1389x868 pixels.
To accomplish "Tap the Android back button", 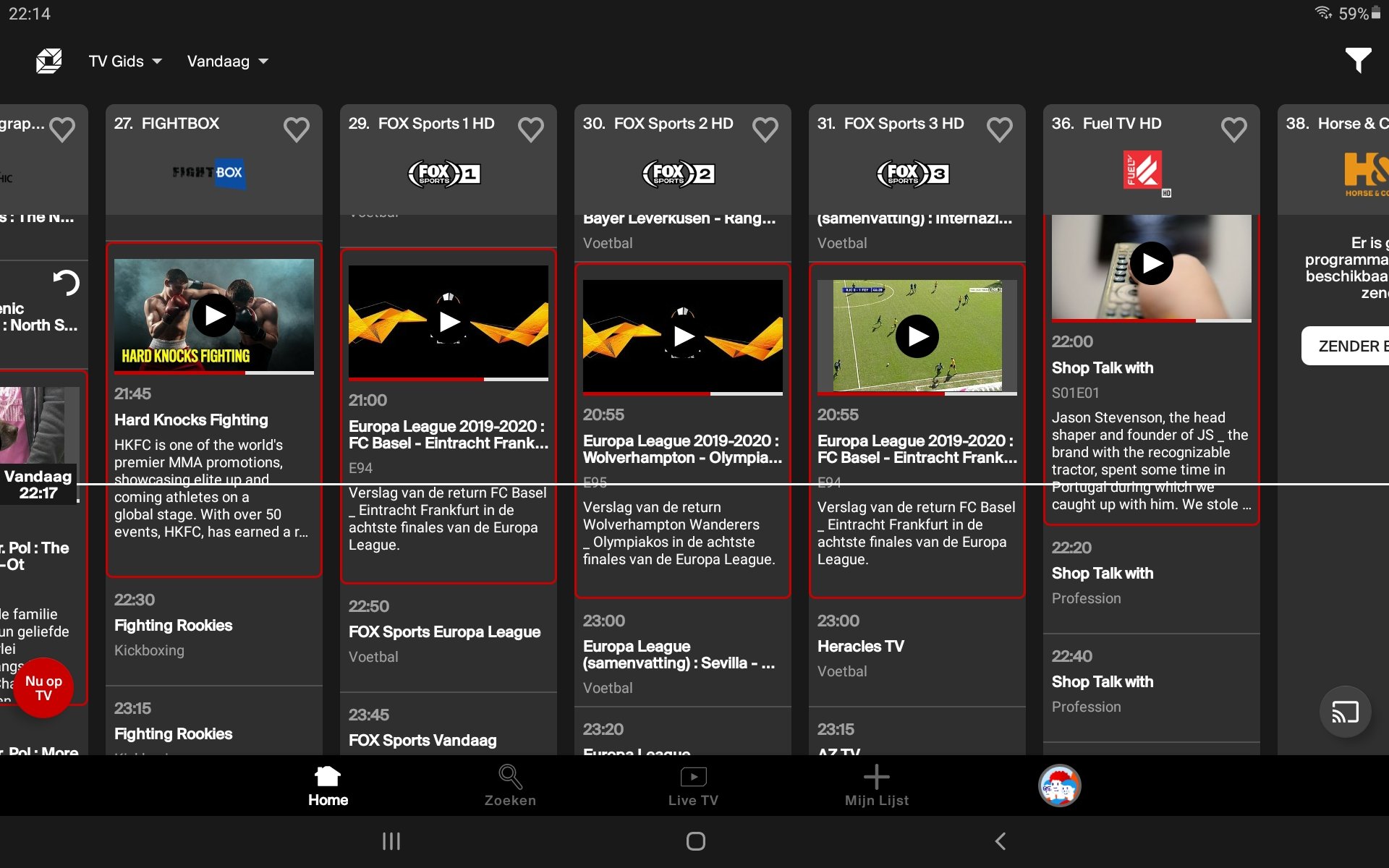I will coord(1001,841).
